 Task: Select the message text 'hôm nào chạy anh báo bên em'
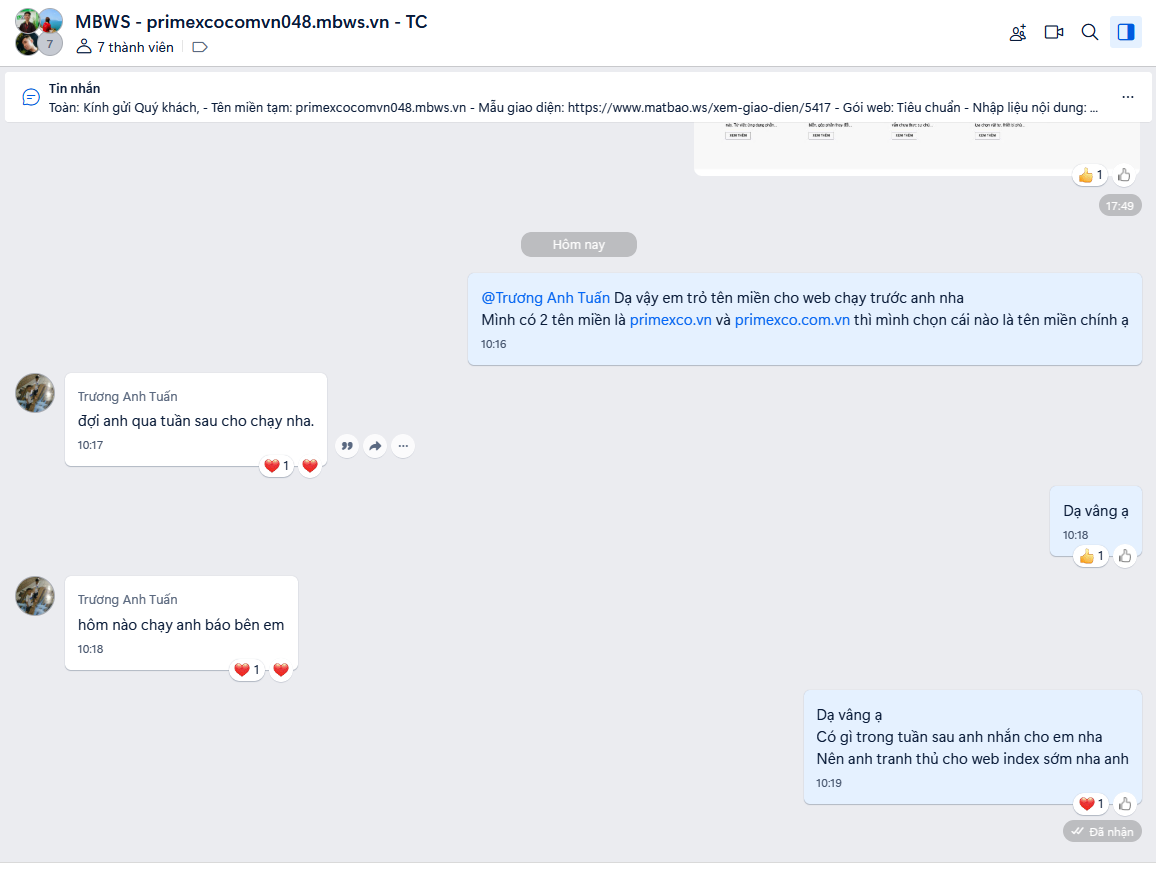(181, 625)
